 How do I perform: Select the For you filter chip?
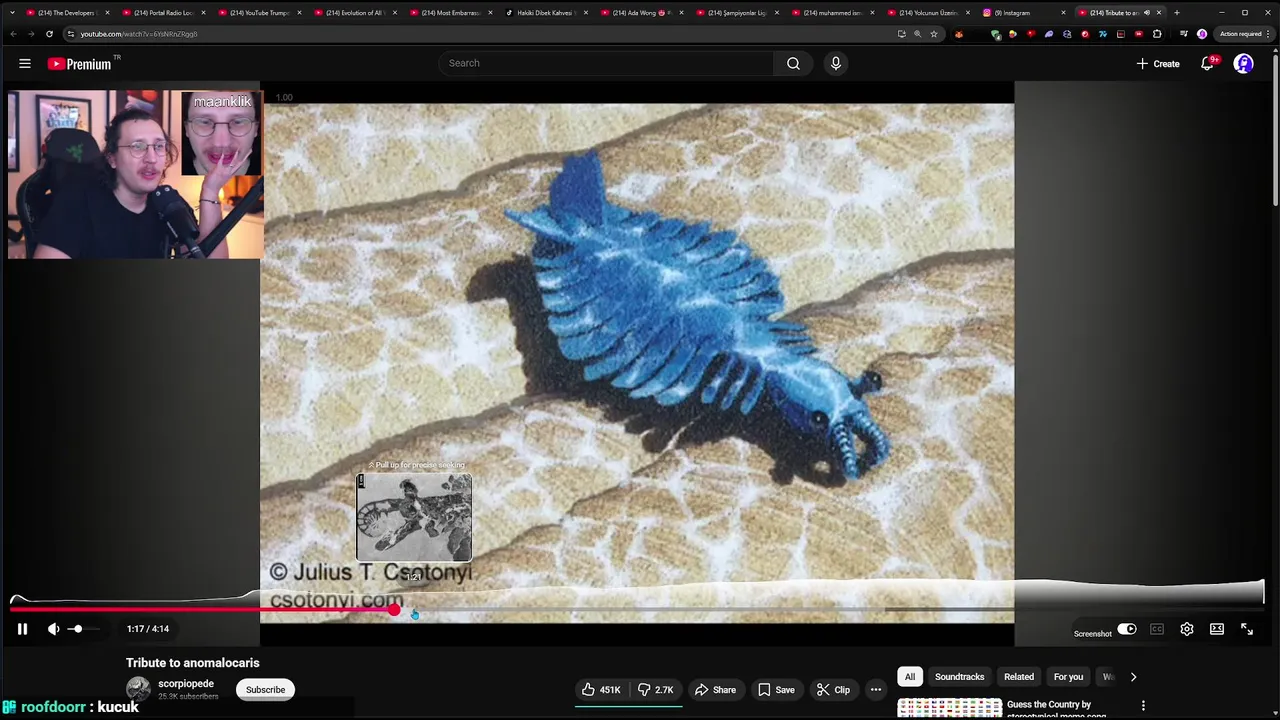[1068, 677]
